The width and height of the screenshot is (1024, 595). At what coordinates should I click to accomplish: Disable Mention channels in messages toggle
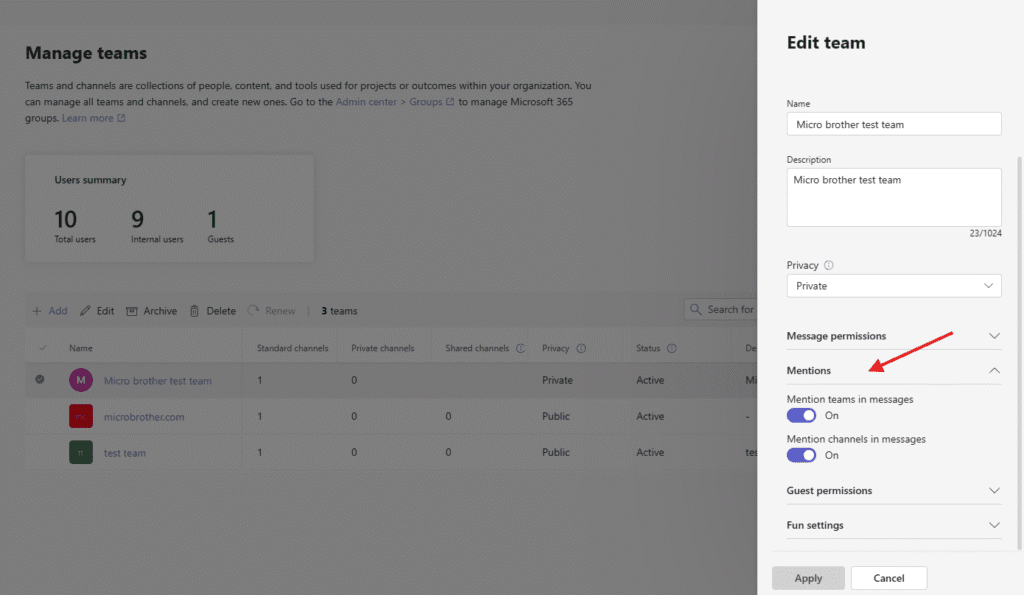coord(802,455)
